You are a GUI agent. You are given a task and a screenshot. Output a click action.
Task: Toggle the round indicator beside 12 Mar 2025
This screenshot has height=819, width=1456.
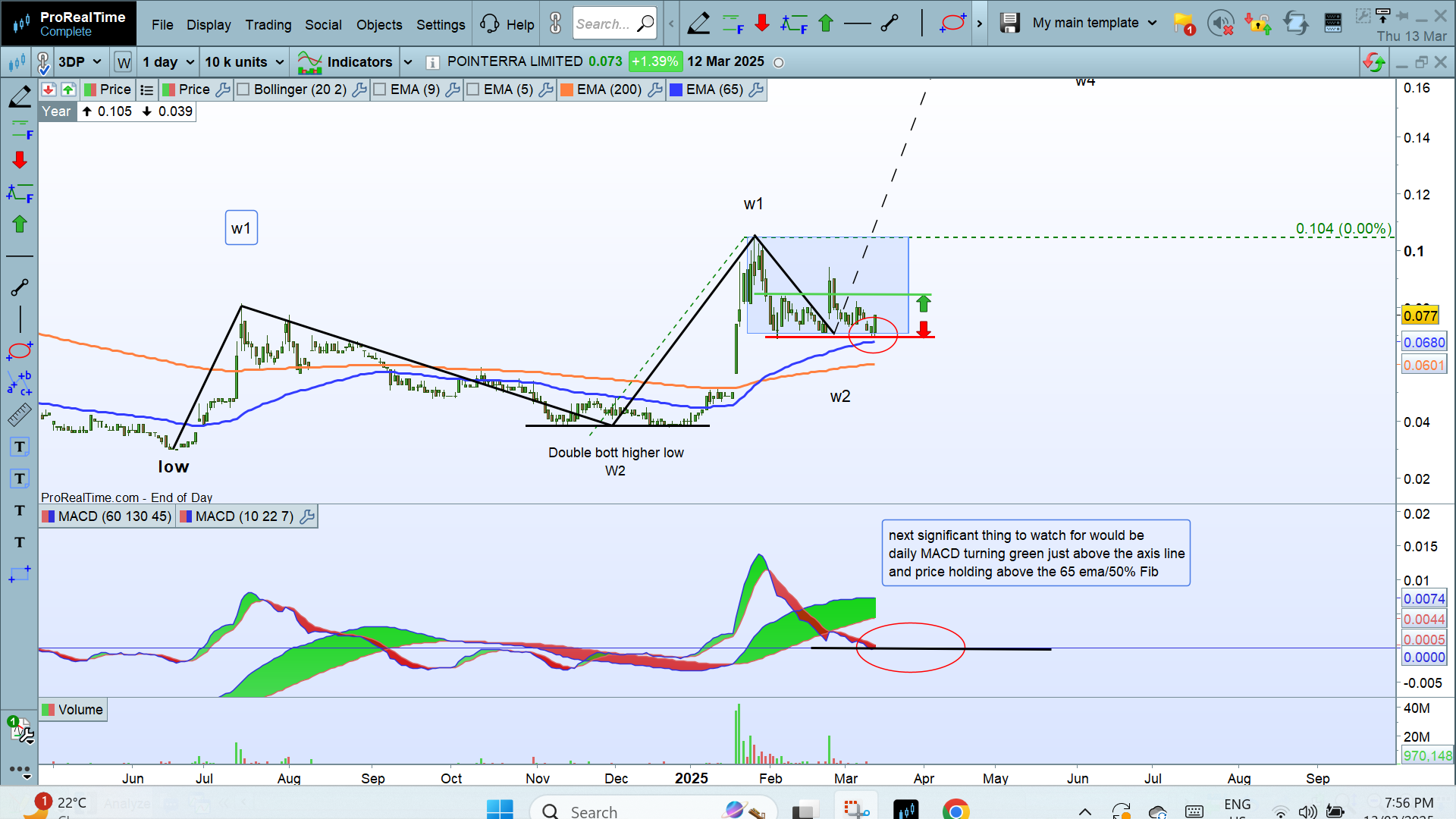coord(778,63)
